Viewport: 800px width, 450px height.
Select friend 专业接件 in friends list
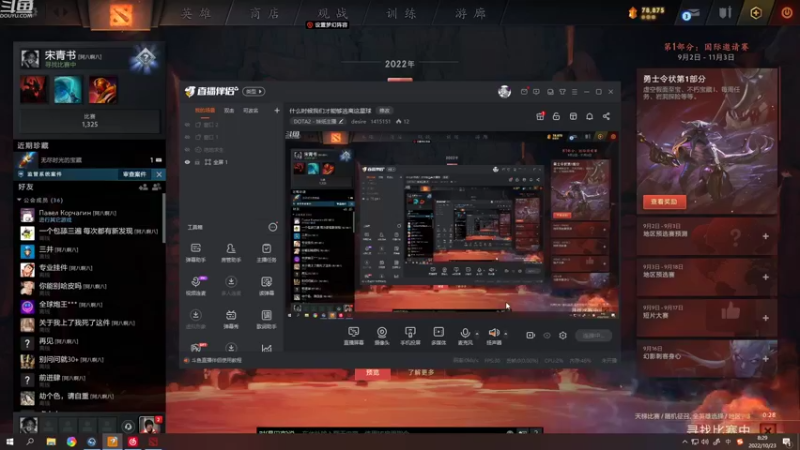pos(89,270)
